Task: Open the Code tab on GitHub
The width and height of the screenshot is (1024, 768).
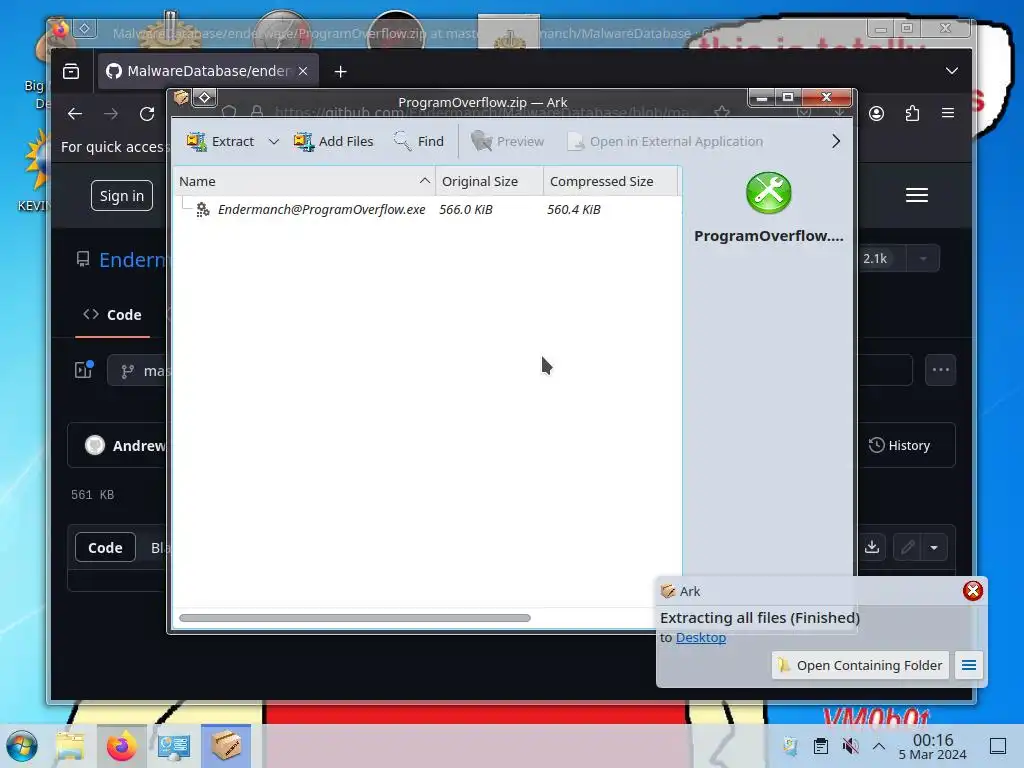Action: coord(112,315)
